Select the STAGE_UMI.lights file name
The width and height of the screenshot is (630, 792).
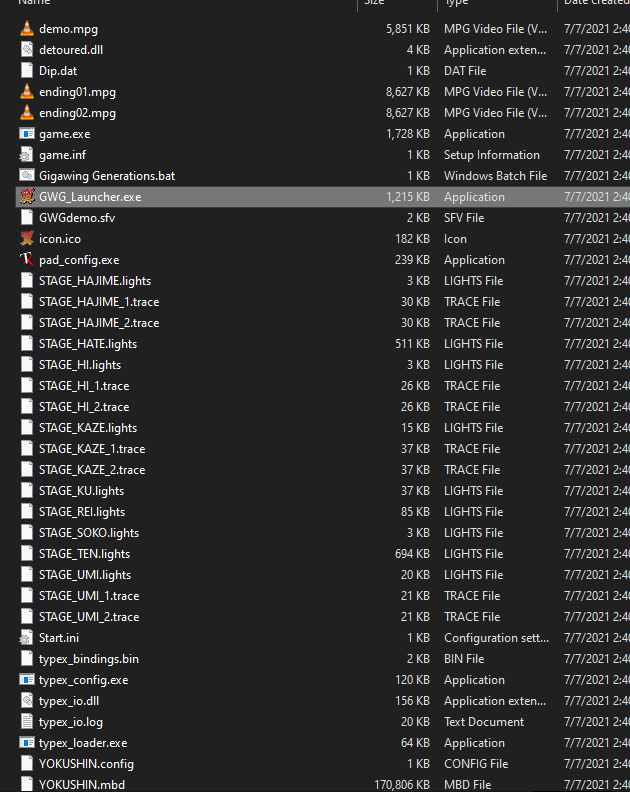(85, 575)
